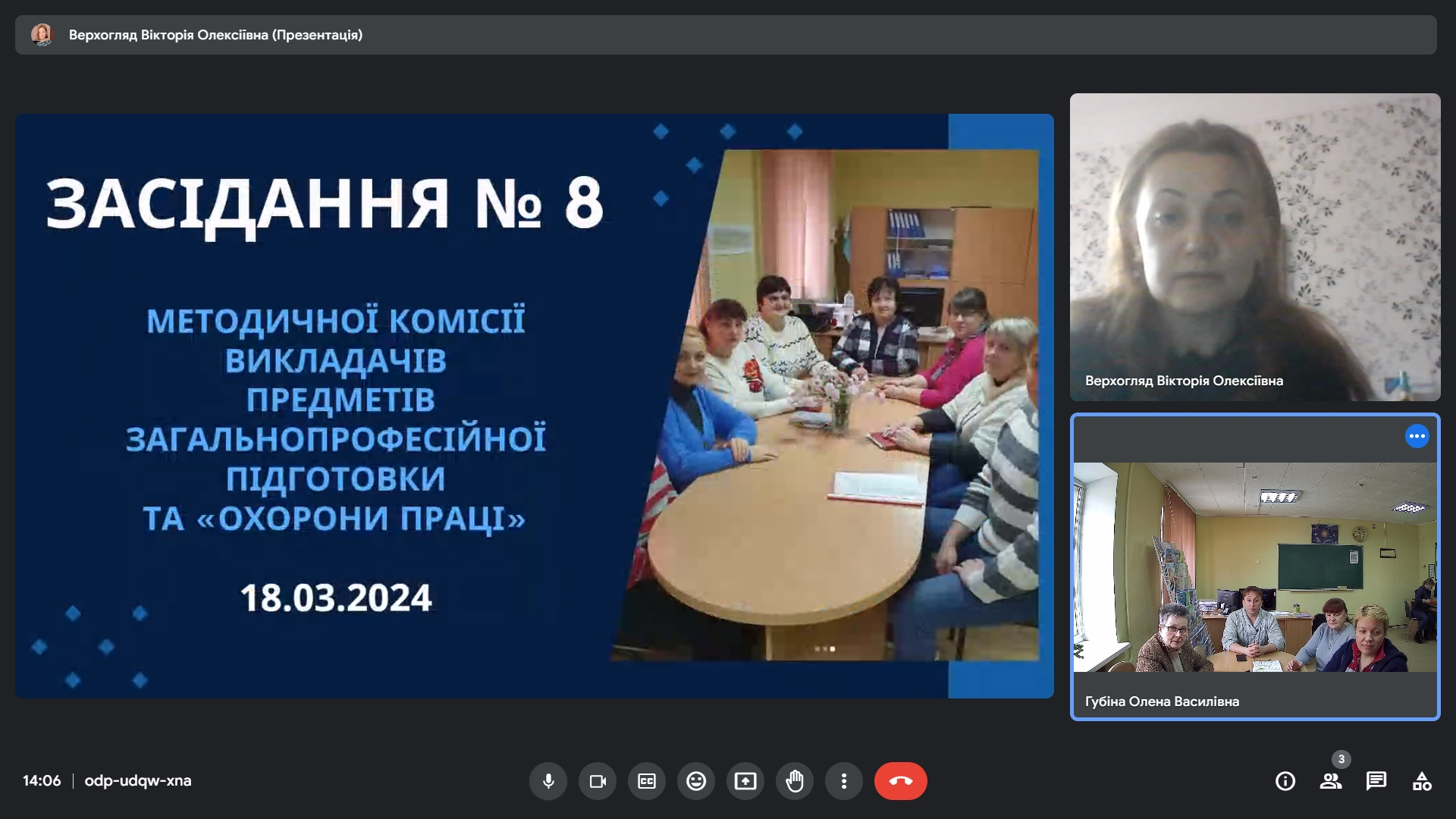Raise your hand
The height and width of the screenshot is (819, 1456).
click(x=795, y=781)
